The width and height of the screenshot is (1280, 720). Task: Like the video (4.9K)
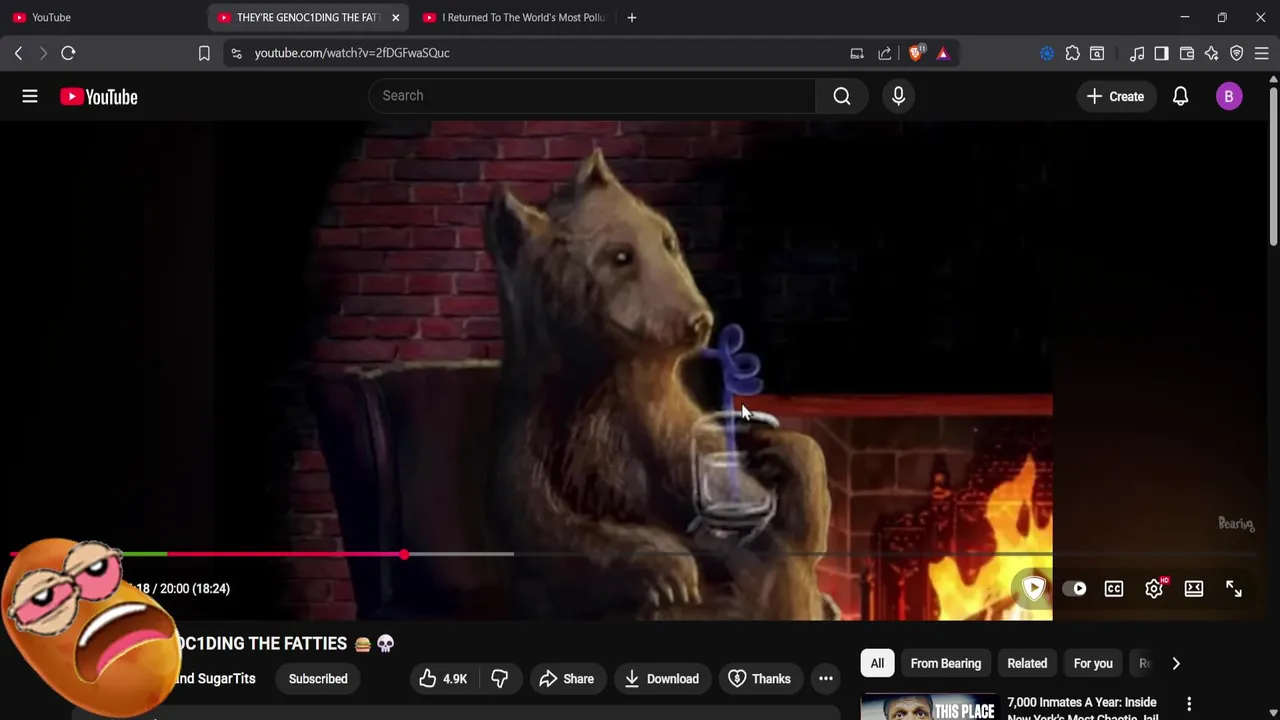[444, 679]
